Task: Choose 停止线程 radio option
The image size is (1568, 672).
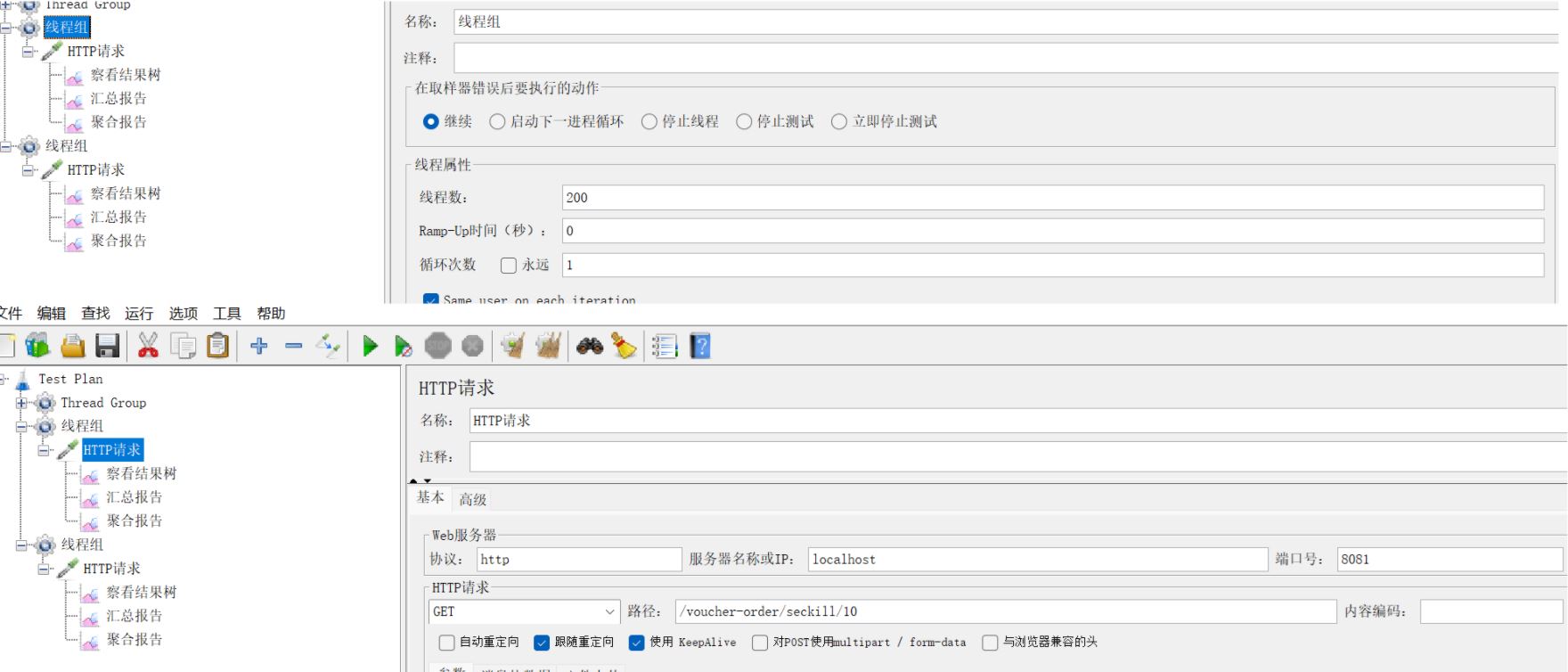Action: (649, 121)
